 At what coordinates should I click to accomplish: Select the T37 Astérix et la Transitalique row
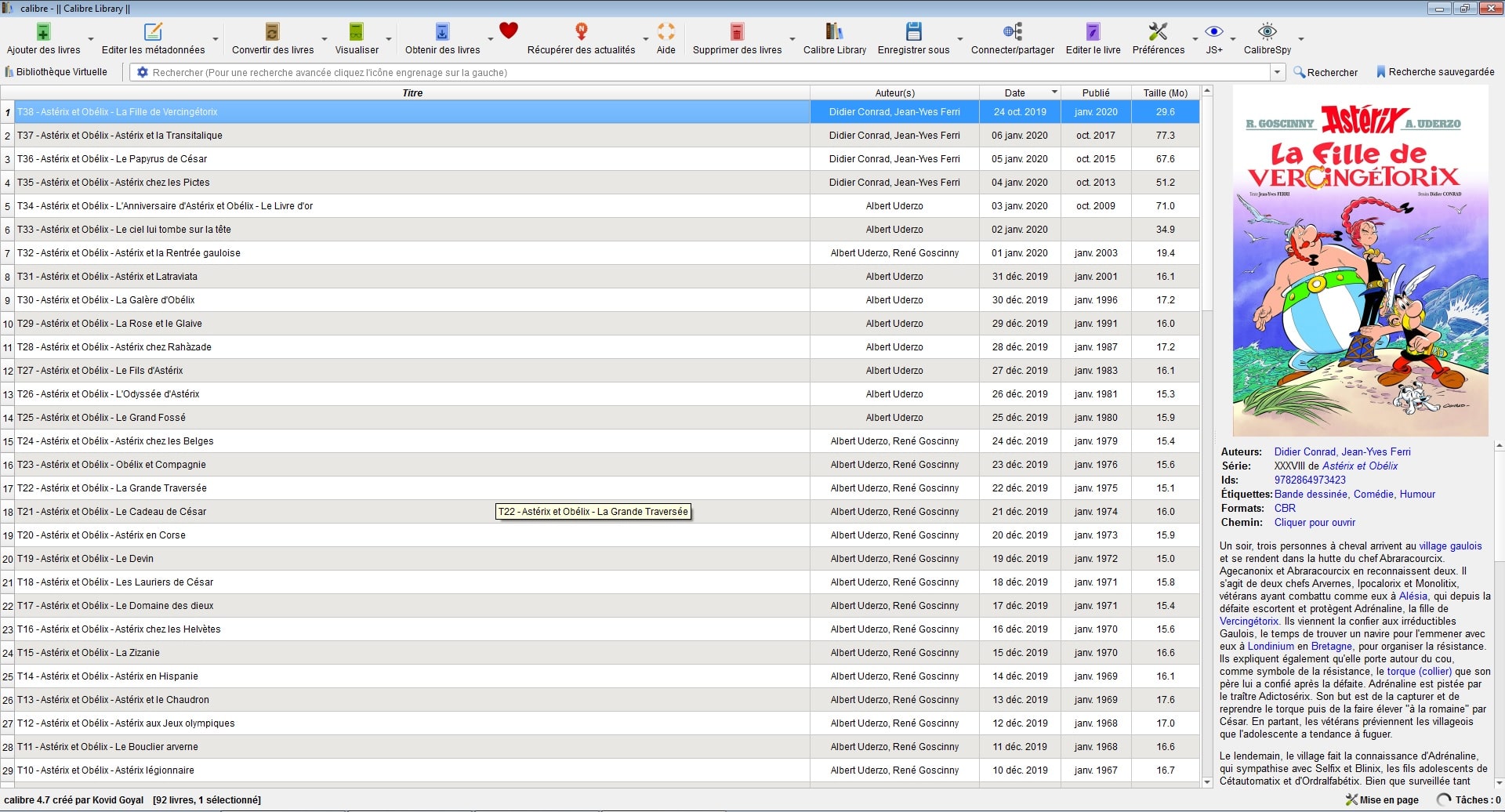(600, 136)
